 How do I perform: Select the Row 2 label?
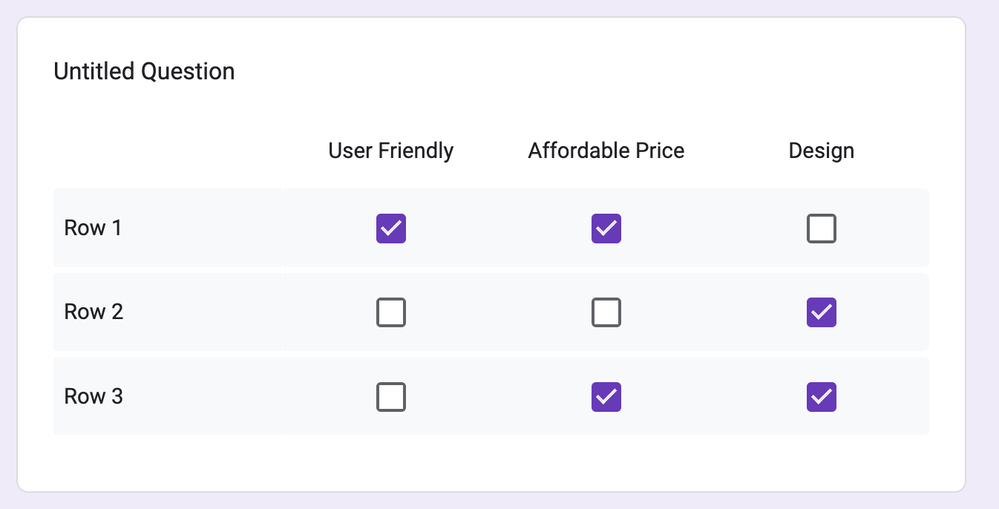[94, 312]
